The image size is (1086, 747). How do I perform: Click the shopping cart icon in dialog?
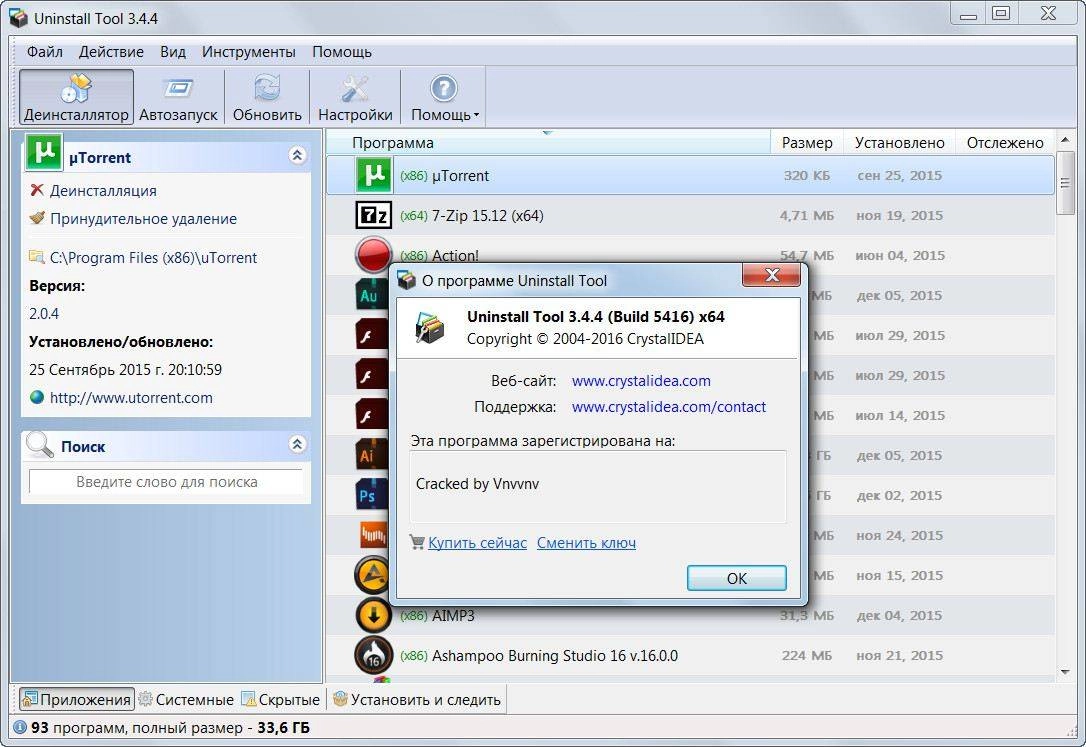pyautogui.click(x=417, y=542)
